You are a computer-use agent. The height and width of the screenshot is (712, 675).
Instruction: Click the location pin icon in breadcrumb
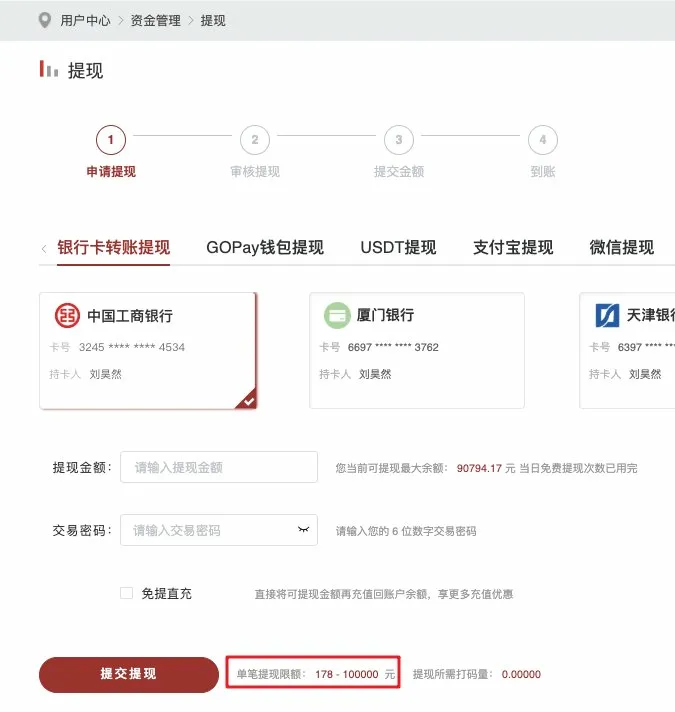(44, 20)
